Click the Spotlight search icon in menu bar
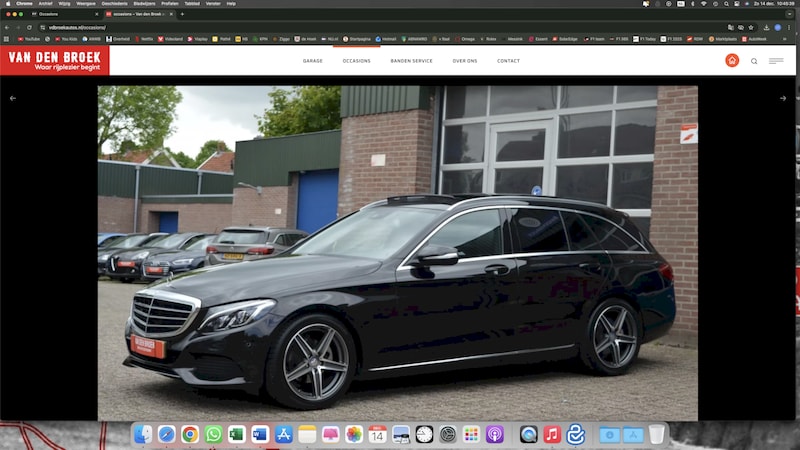 (726, 4)
